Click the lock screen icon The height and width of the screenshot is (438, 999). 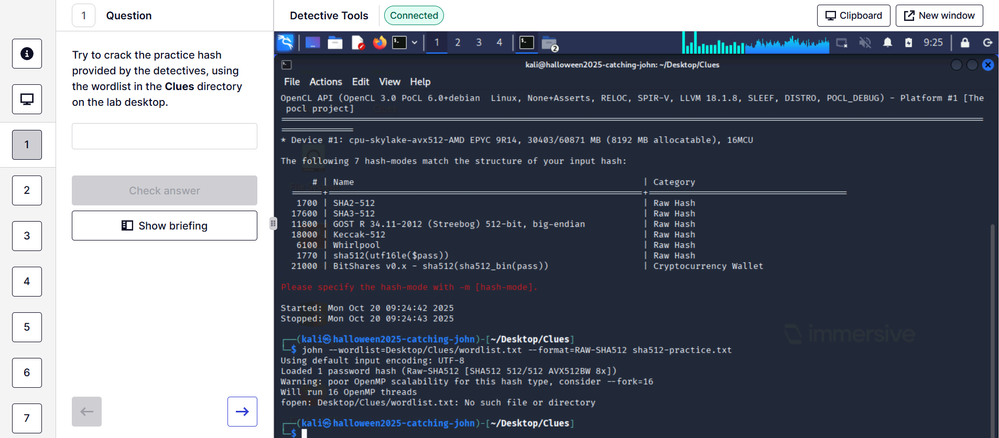click(964, 43)
